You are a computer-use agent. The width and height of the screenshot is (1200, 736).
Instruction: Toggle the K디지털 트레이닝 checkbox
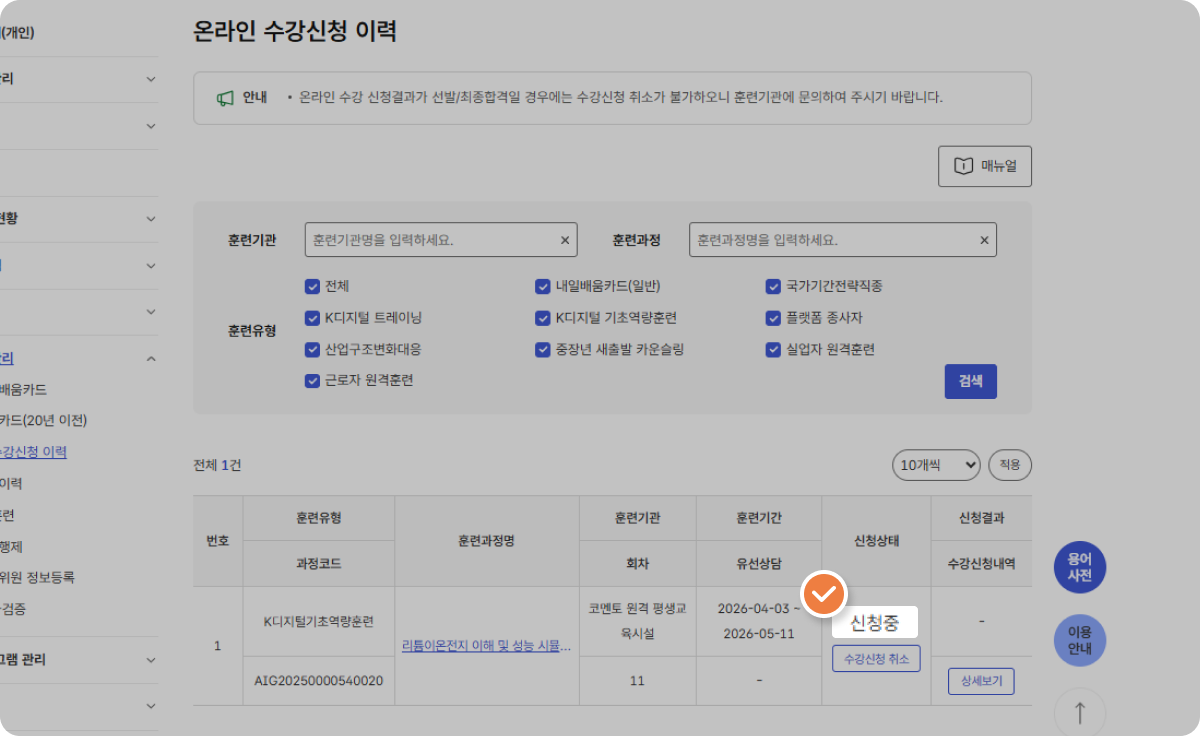[312, 318]
